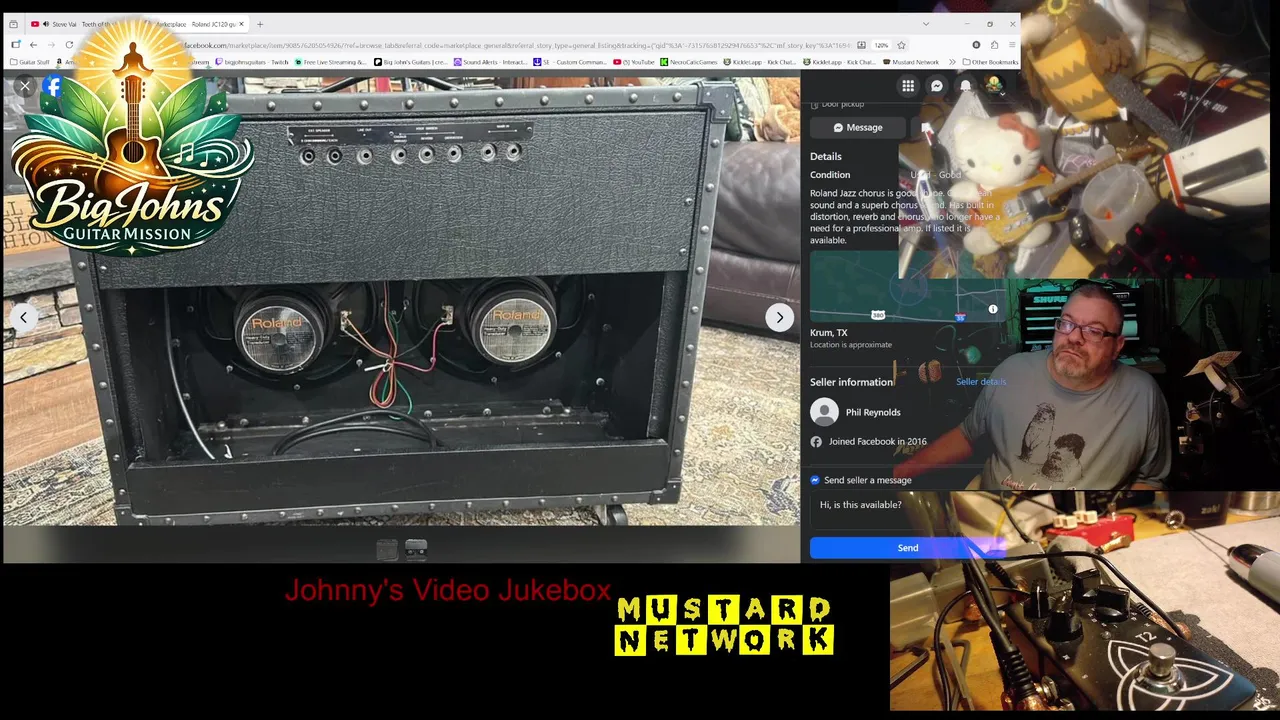Open the notifications bell
Viewport: 1280px width, 720px height.
click(x=965, y=86)
